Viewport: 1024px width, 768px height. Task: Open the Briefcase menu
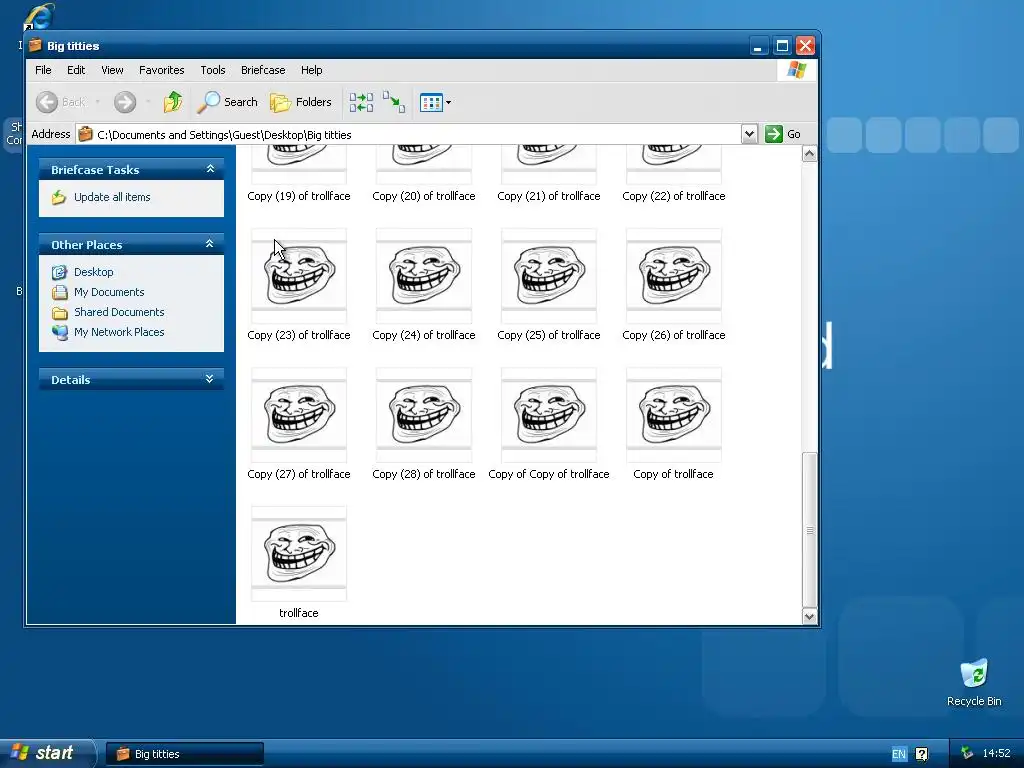(263, 70)
